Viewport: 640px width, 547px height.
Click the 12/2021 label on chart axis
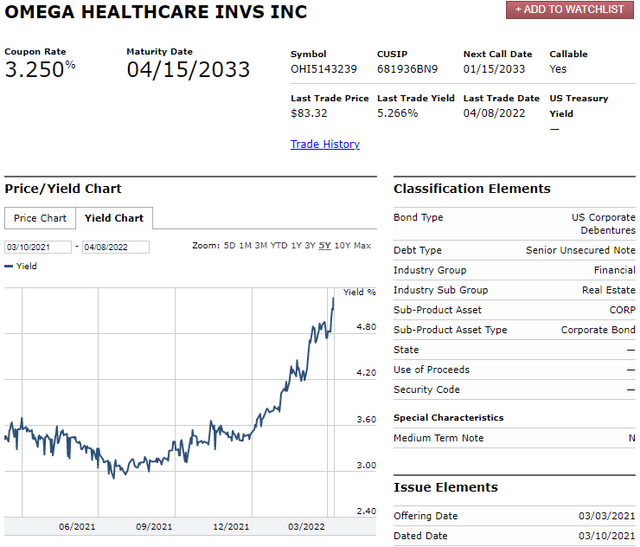pos(231,527)
